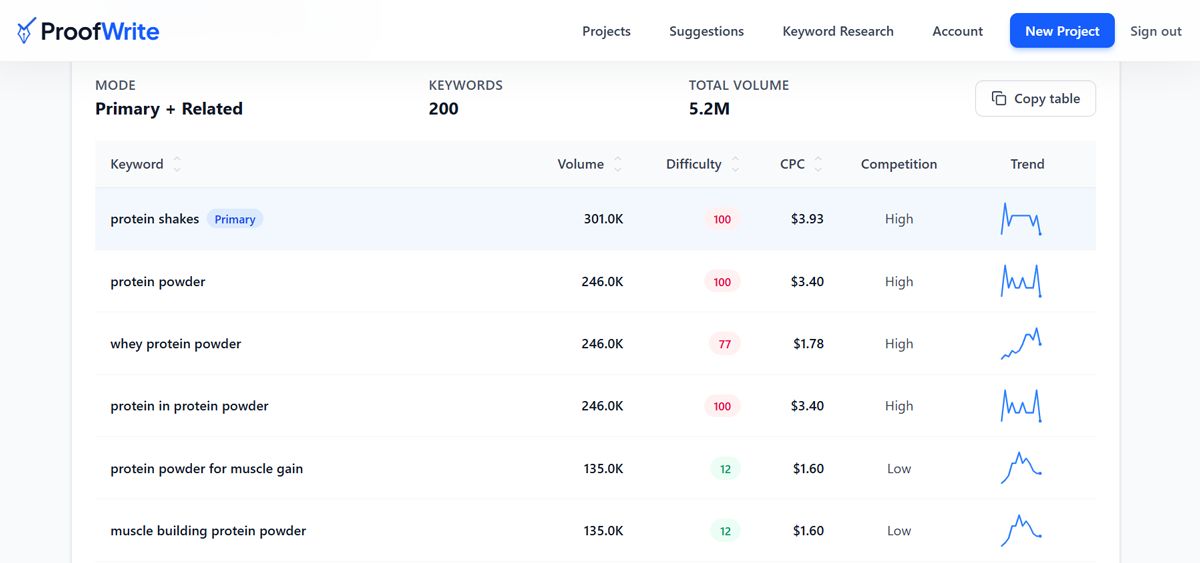Click the copy icon in Copy table
1200x563 pixels.
tap(998, 98)
